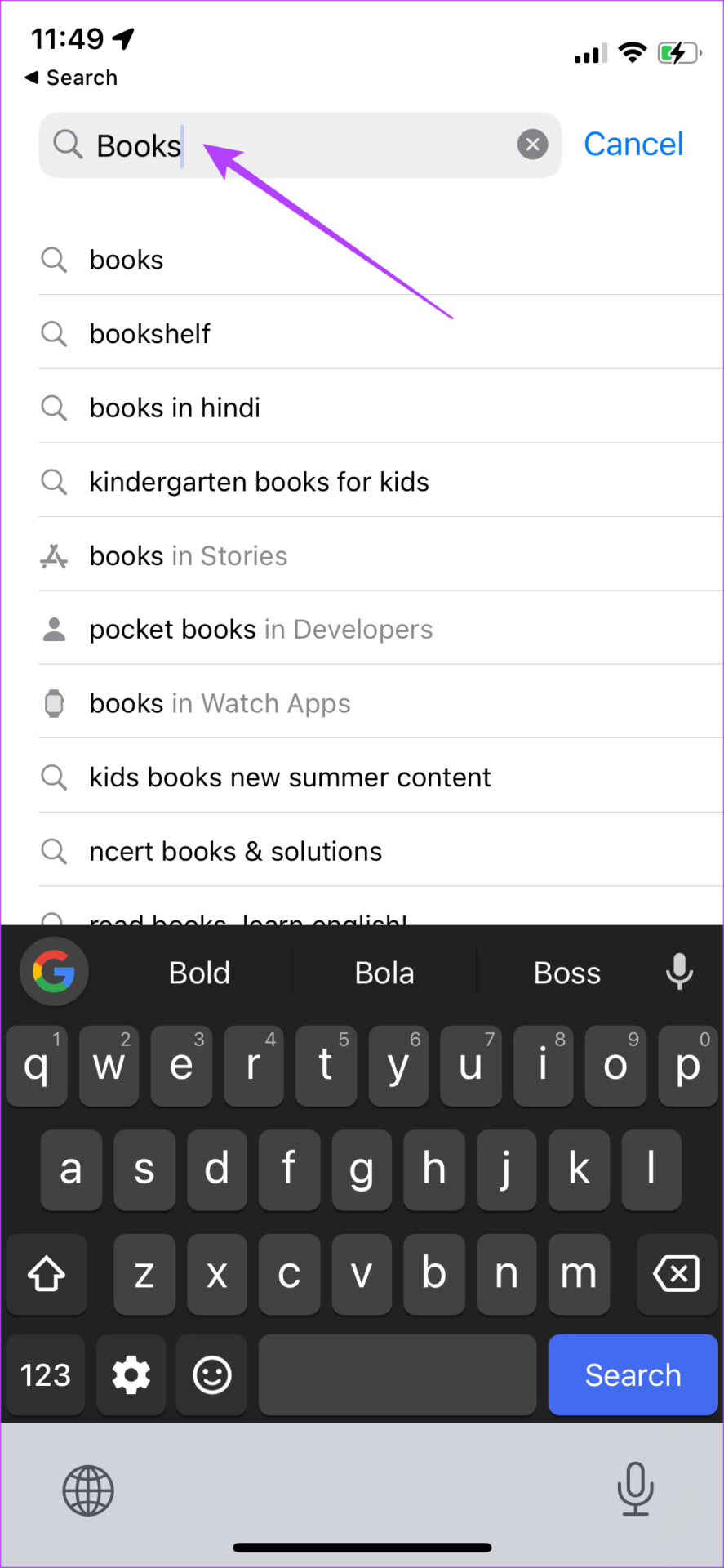Viewport: 724px width, 1568px height.
Task: Tap inside the Books search field
Action: (300, 145)
